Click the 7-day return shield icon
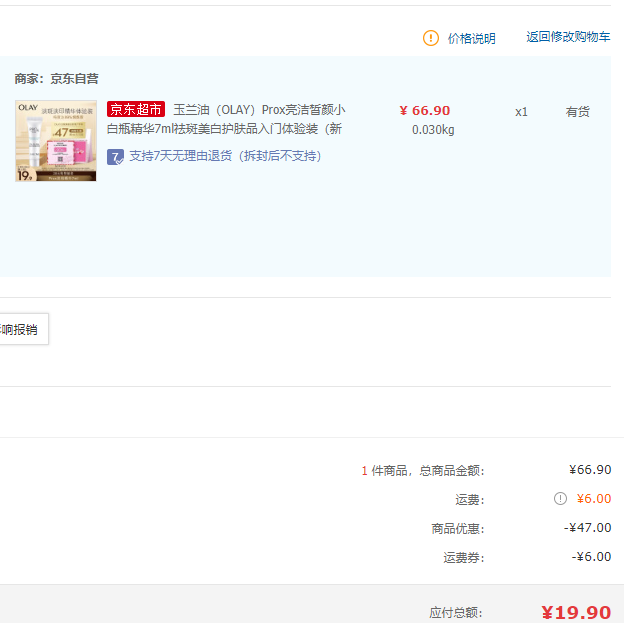This screenshot has height=623, width=624. [115, 156]
